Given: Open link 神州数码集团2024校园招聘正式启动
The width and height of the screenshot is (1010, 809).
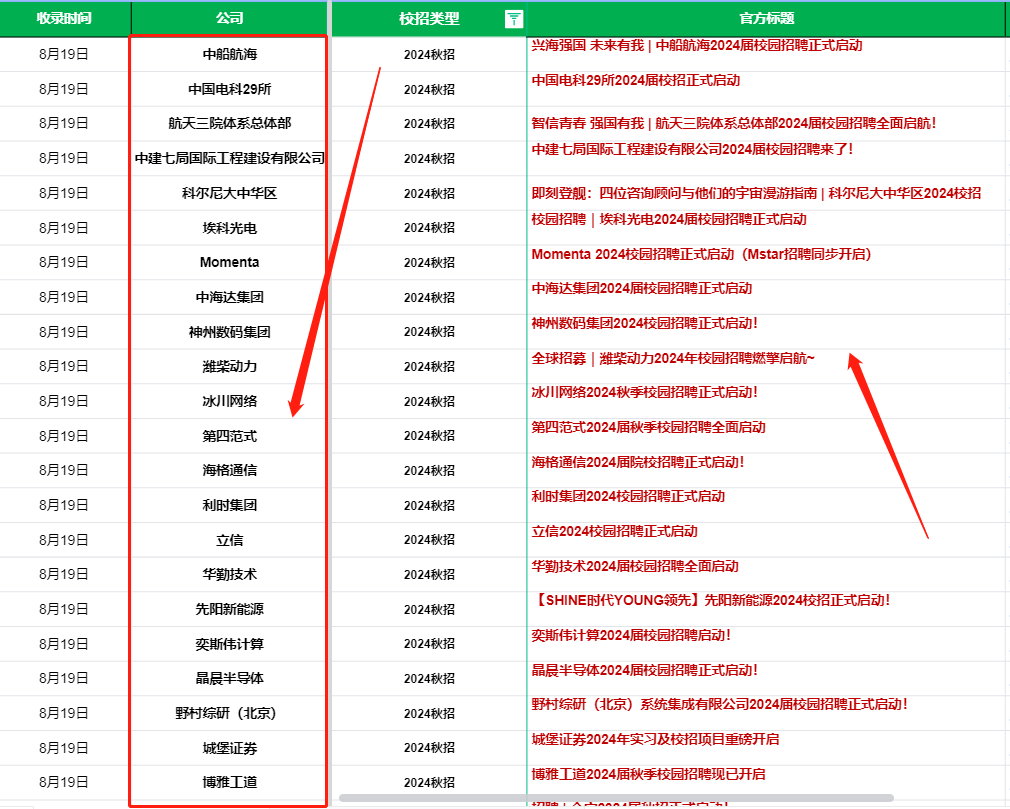Looking at the screenshot, I should tap(645, 323).
